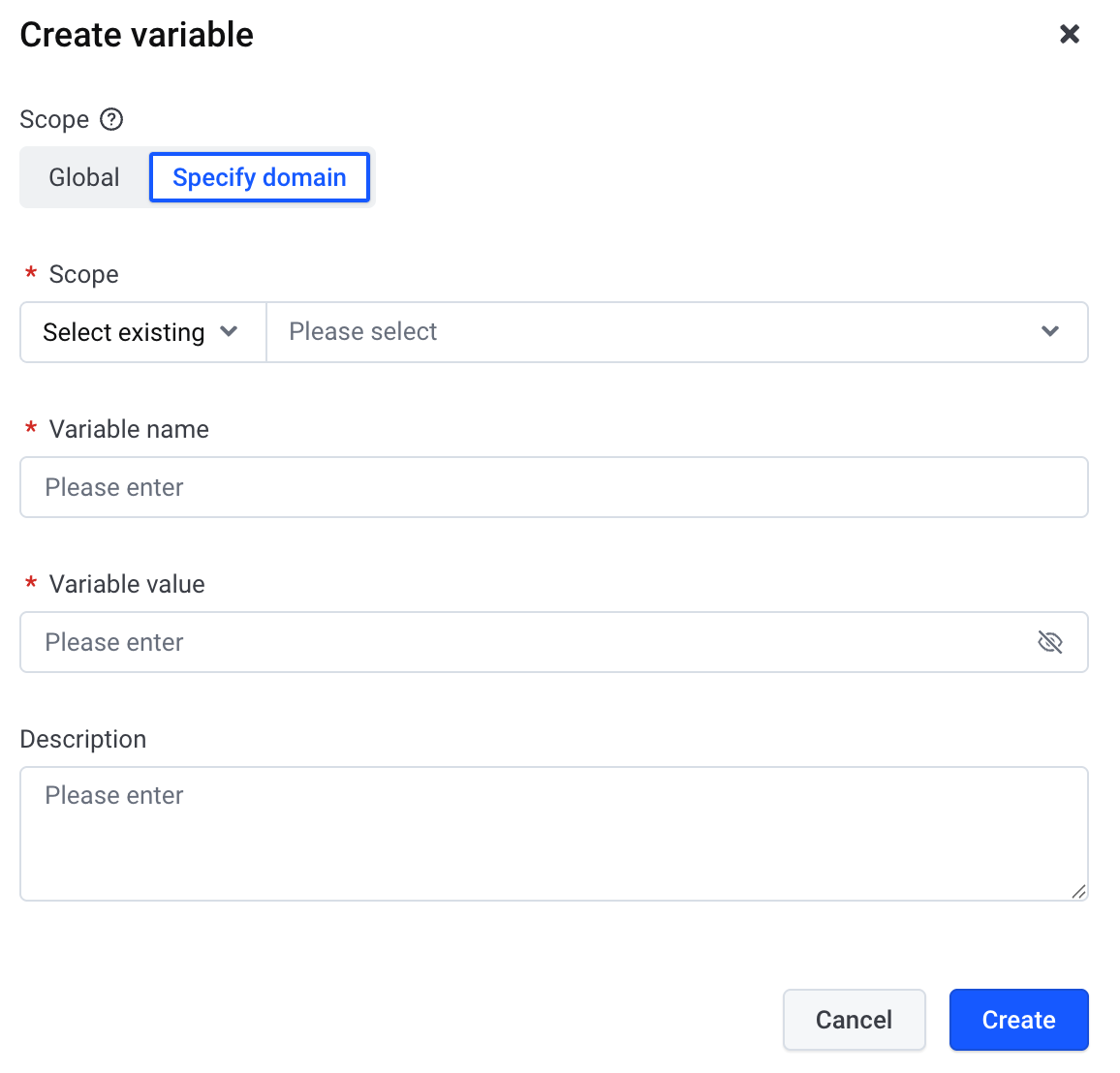Select the Global scope option

pos(84,177)
